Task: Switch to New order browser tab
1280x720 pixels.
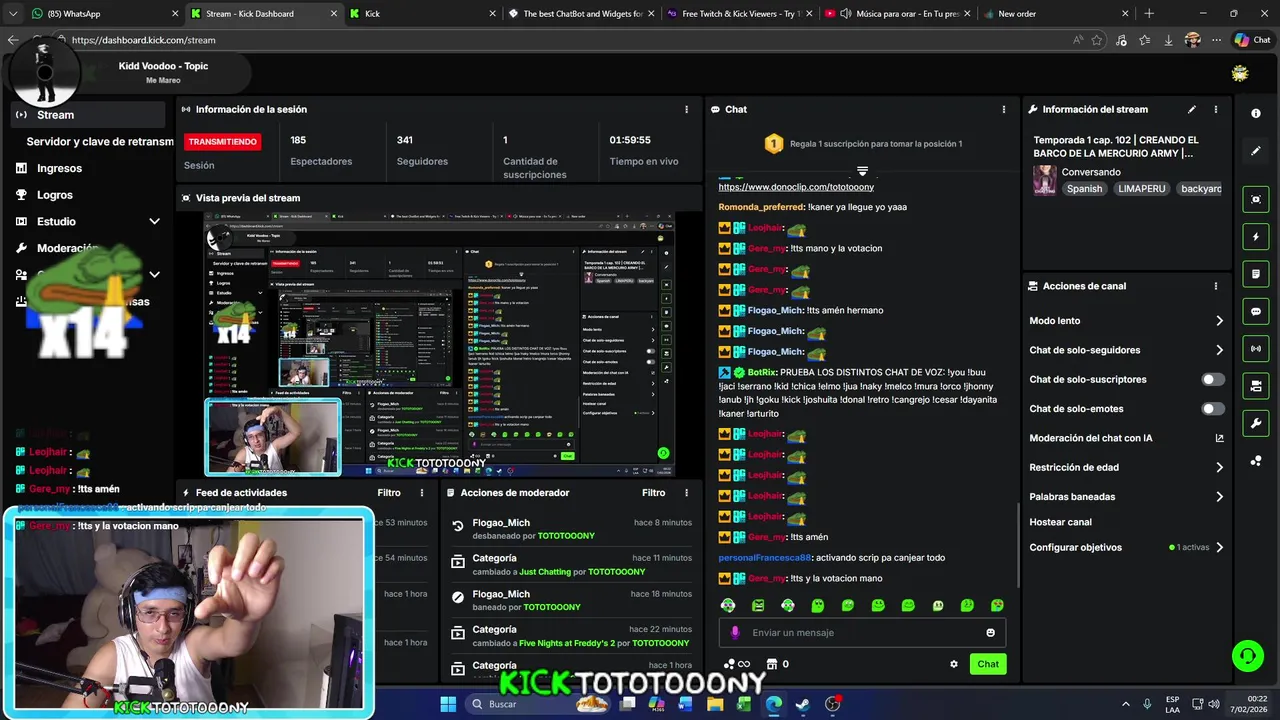Action: point(1056,14)
